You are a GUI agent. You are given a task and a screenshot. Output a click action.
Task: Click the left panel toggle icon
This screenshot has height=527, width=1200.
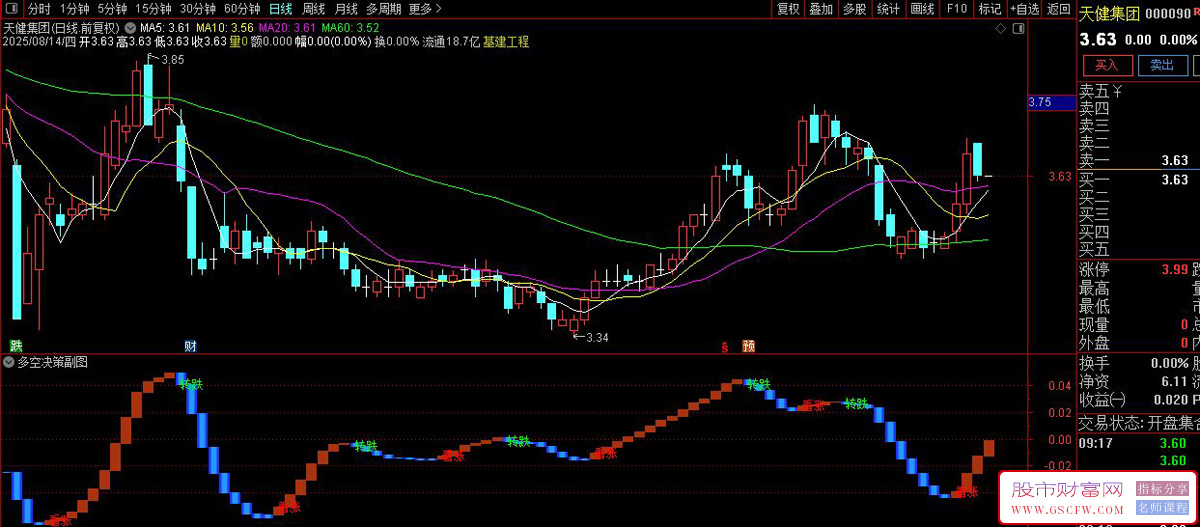(x=13, y=9)
